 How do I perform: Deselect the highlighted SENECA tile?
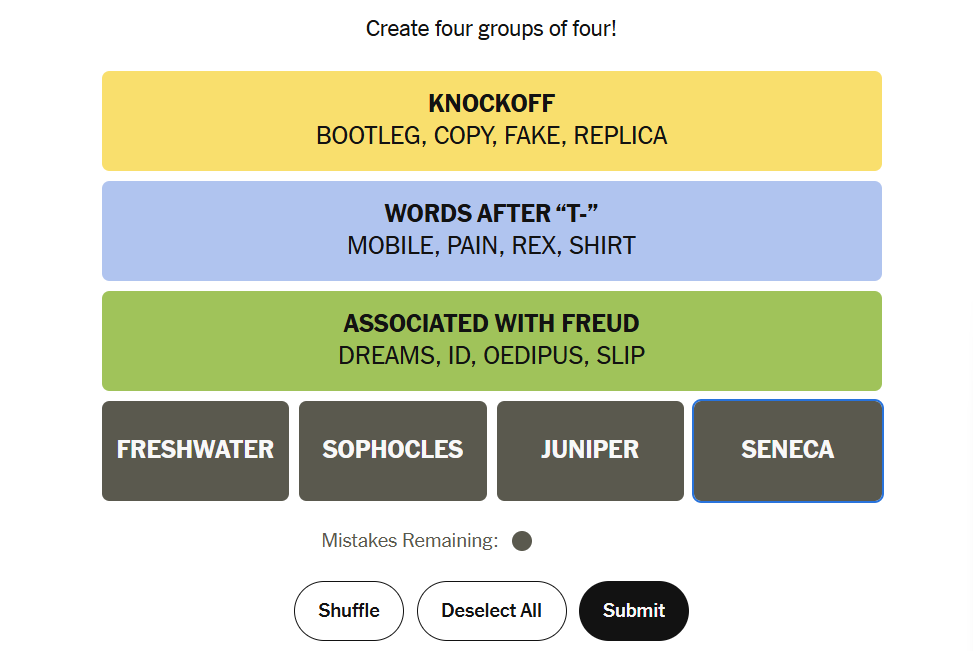coord(787,451)
